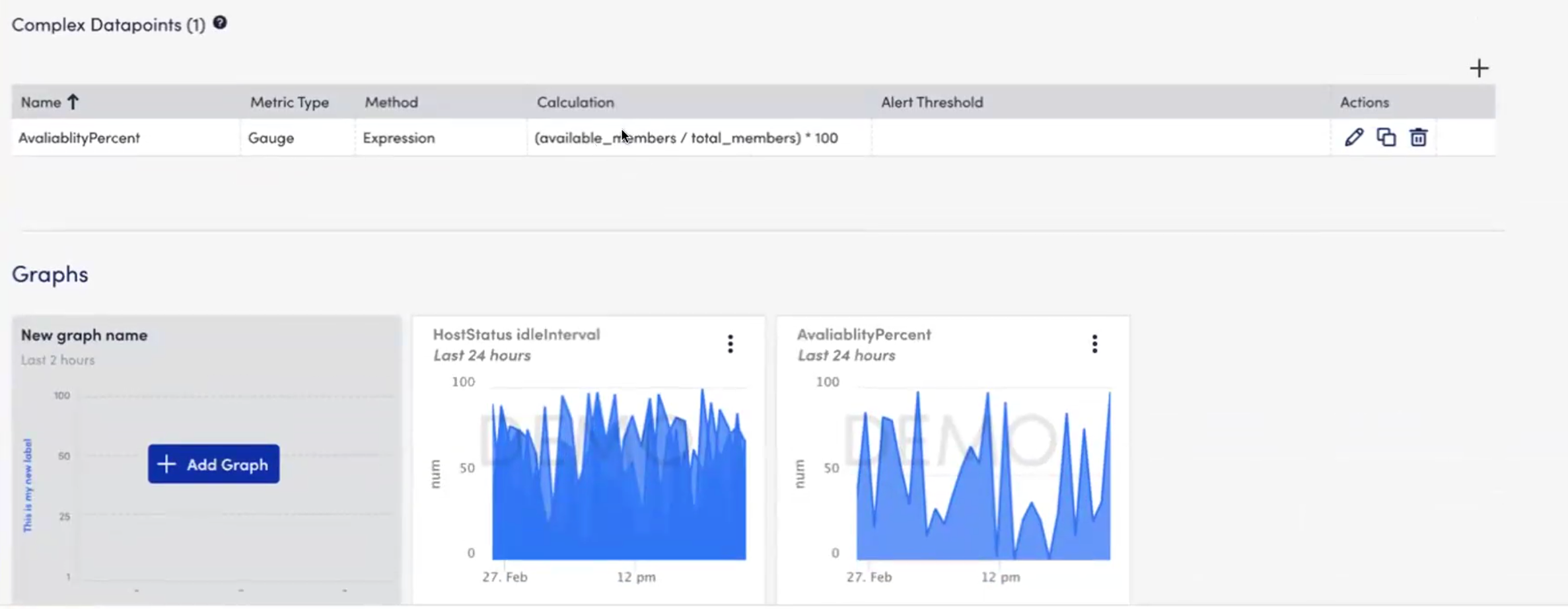Click Last 24 hours under AvaliablityPercent graph
The height and width of the screenshot is (609, 1568).
tap(846, 355)
